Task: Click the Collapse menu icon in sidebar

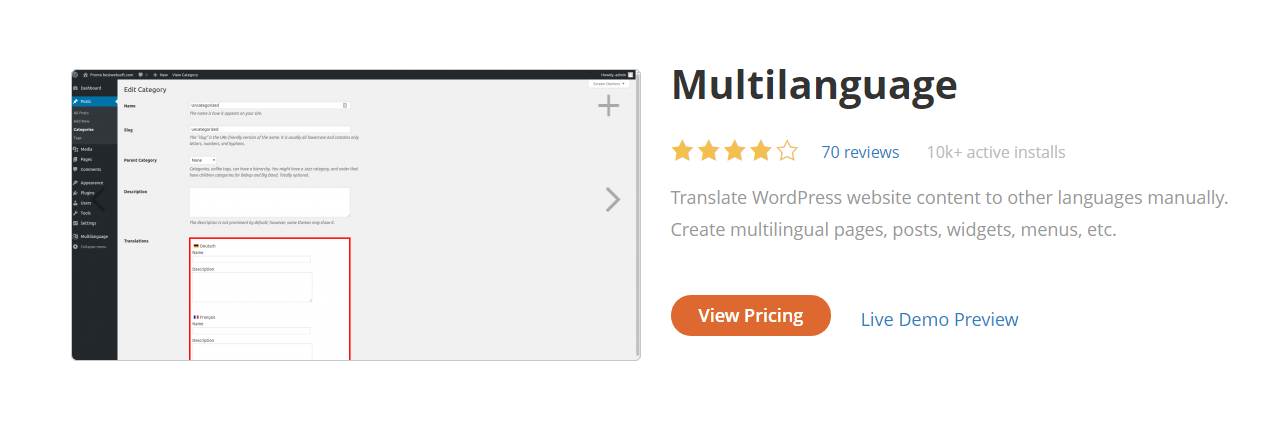Action: [x=76, y=246]
